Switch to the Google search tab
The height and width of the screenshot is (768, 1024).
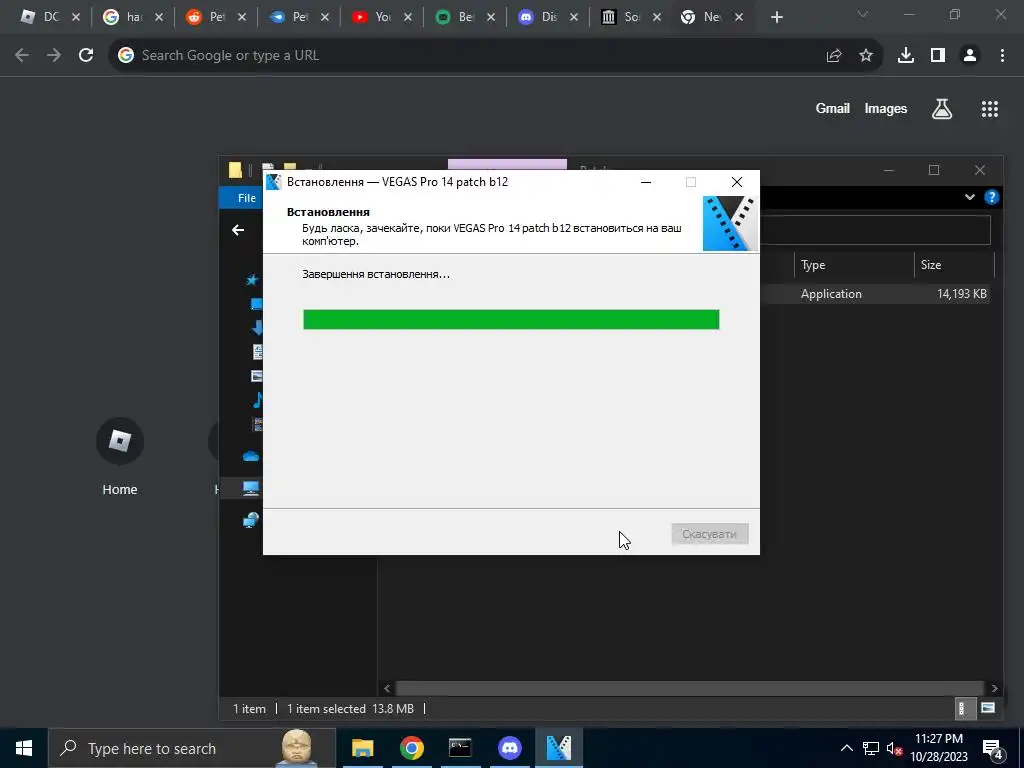click(133, 17)
